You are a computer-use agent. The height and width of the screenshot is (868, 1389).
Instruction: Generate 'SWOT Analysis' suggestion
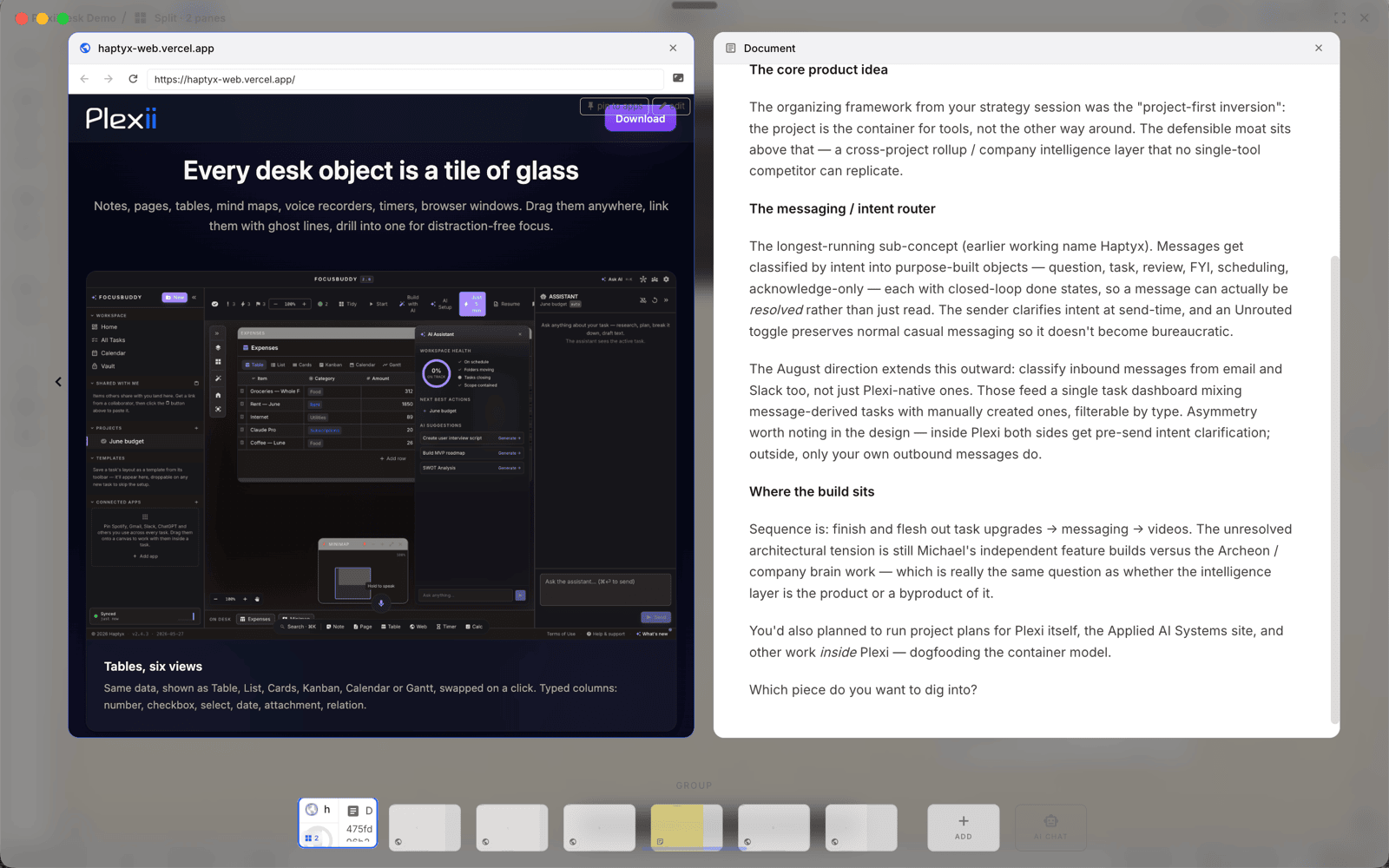(x=509, y=468)
